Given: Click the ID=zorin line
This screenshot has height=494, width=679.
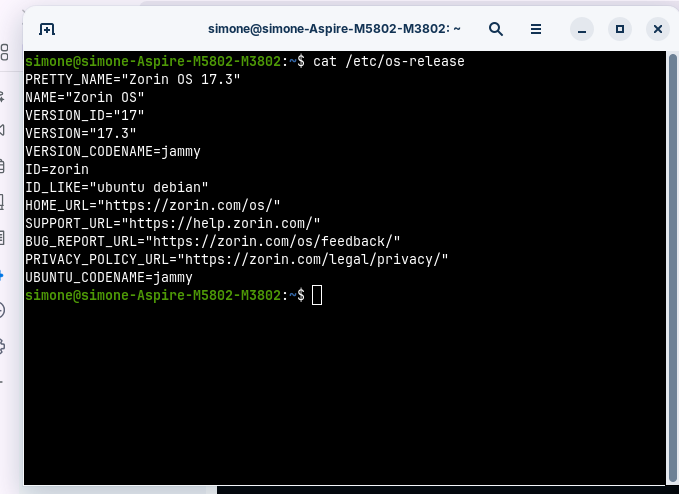Looking at the screenshot, I should [57, 169].
